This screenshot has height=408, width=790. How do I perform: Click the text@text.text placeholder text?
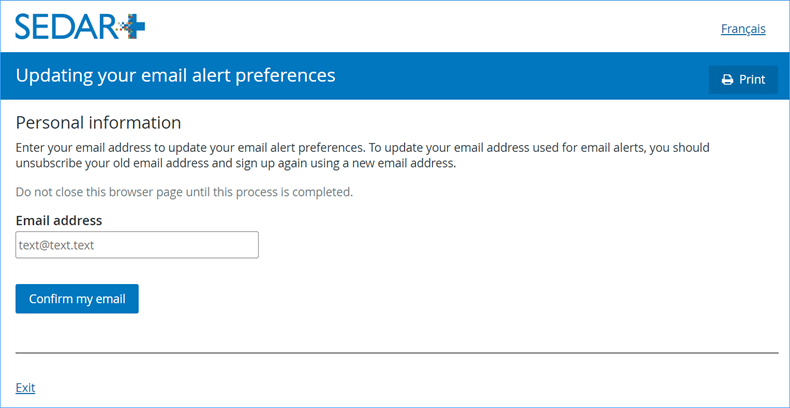tap(56, 245)
